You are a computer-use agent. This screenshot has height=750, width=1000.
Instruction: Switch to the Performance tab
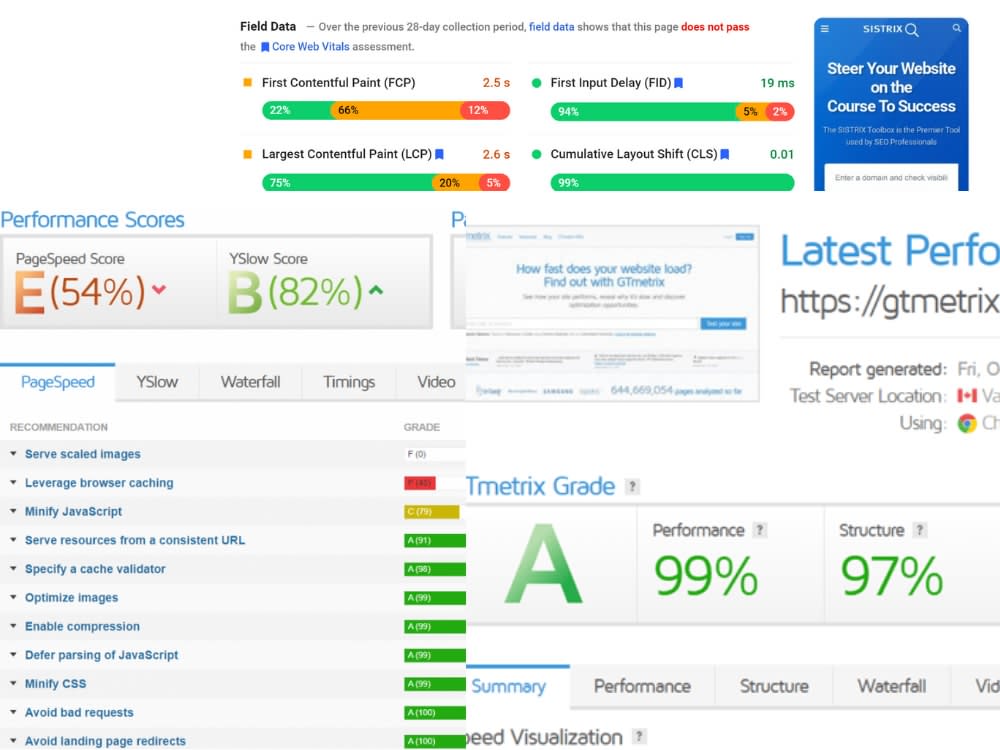642,686
